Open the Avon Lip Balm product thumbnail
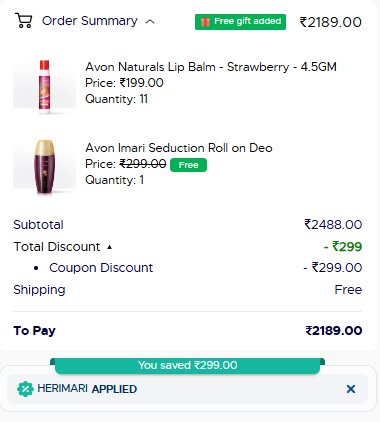 point(44,87)
